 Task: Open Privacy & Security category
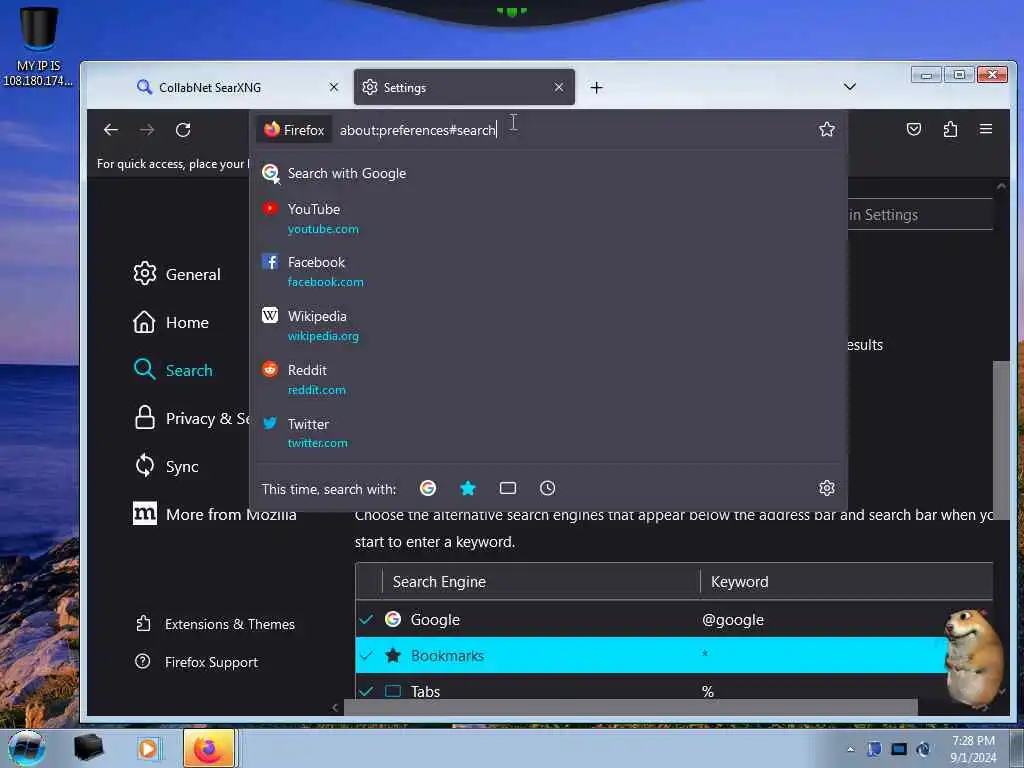191,419
